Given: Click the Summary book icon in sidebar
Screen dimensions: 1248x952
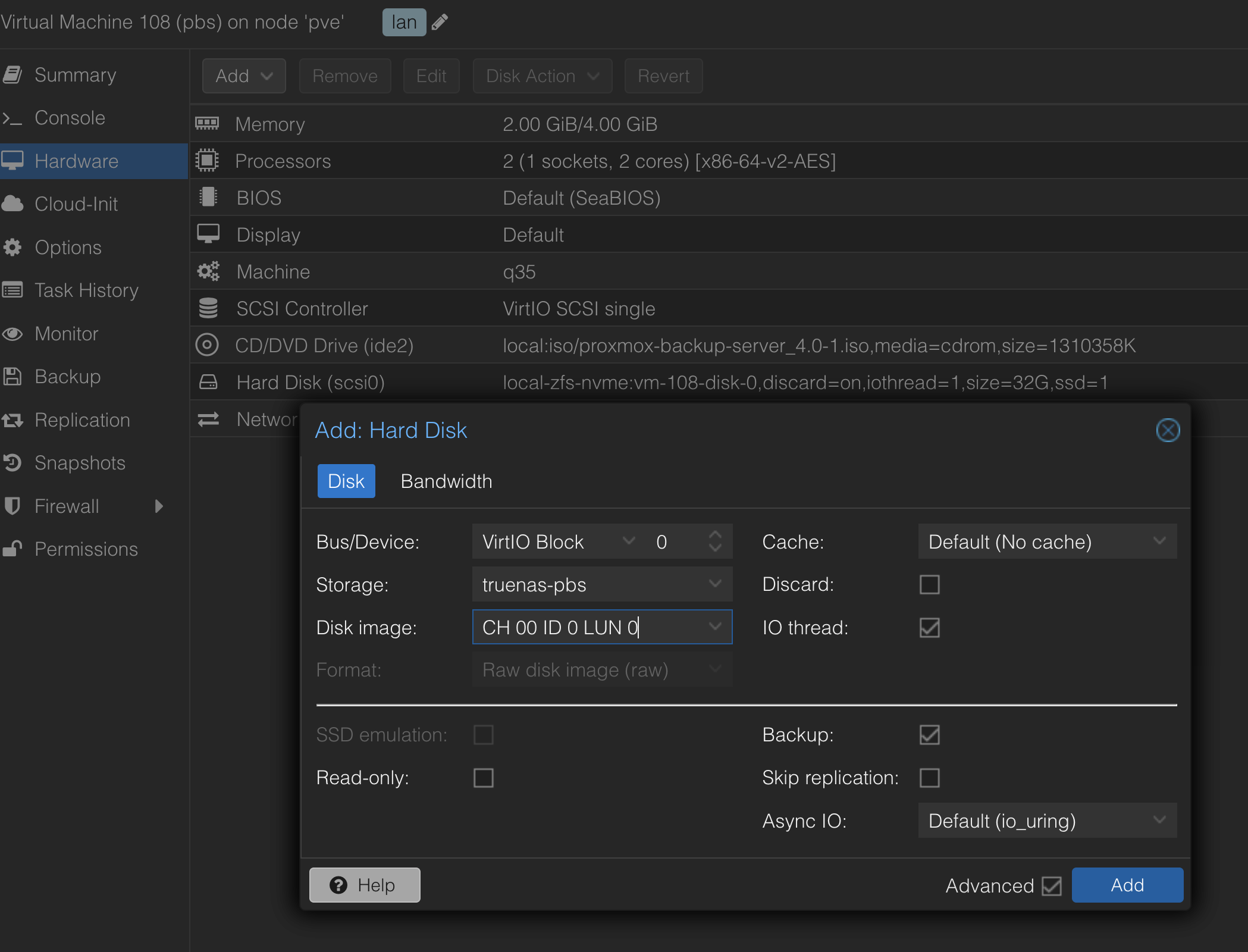Looking at the screenshot, I should (12, 75).
